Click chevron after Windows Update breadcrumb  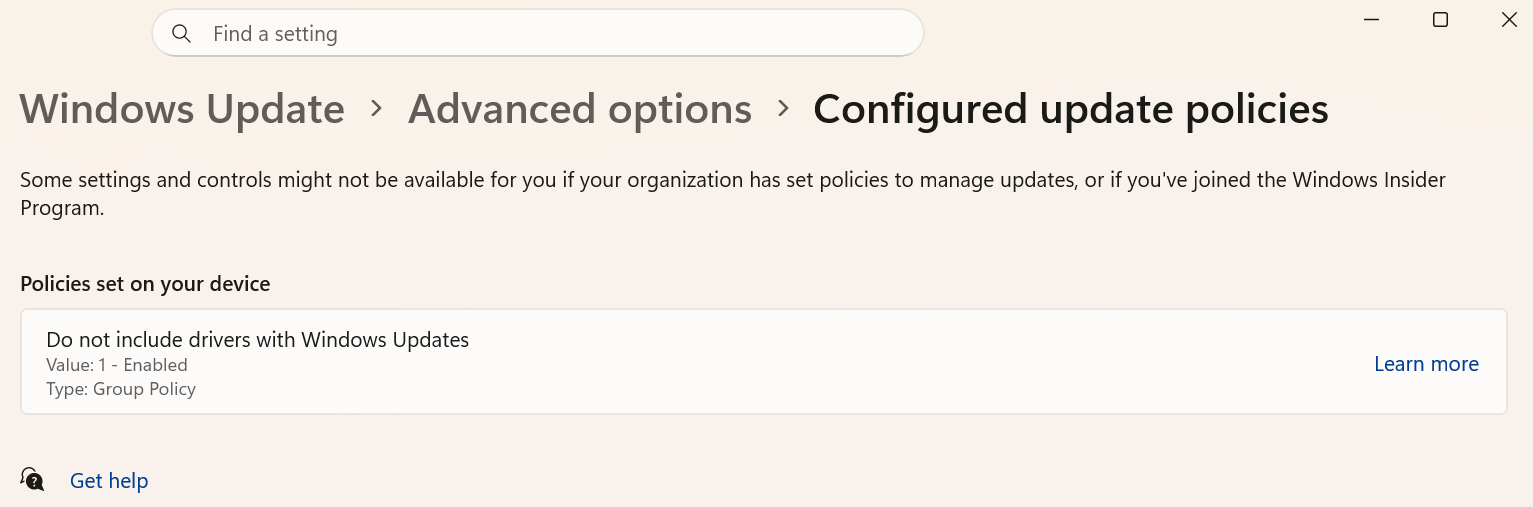(x=377, y=108)
